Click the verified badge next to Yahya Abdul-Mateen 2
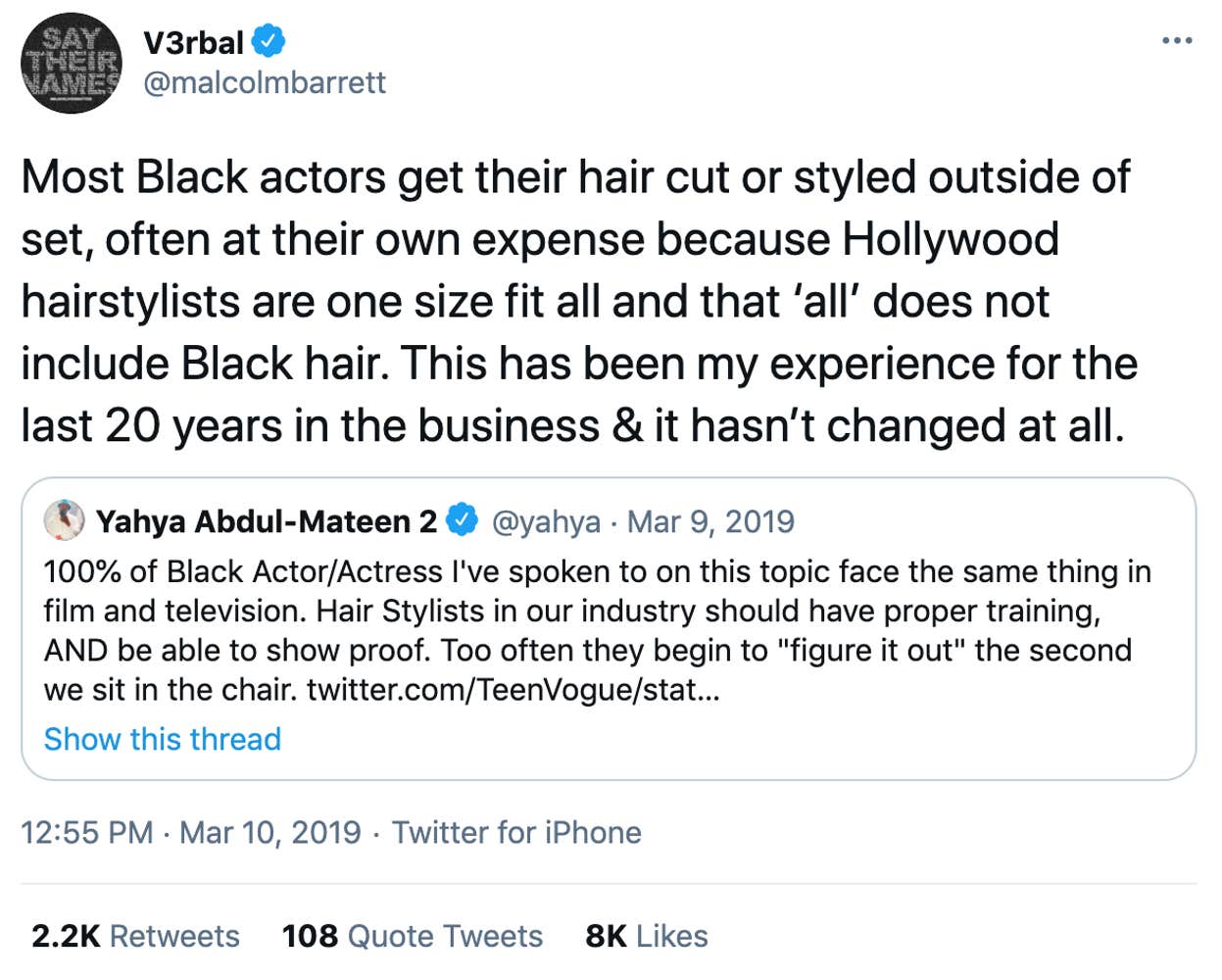 click(463, 520)
